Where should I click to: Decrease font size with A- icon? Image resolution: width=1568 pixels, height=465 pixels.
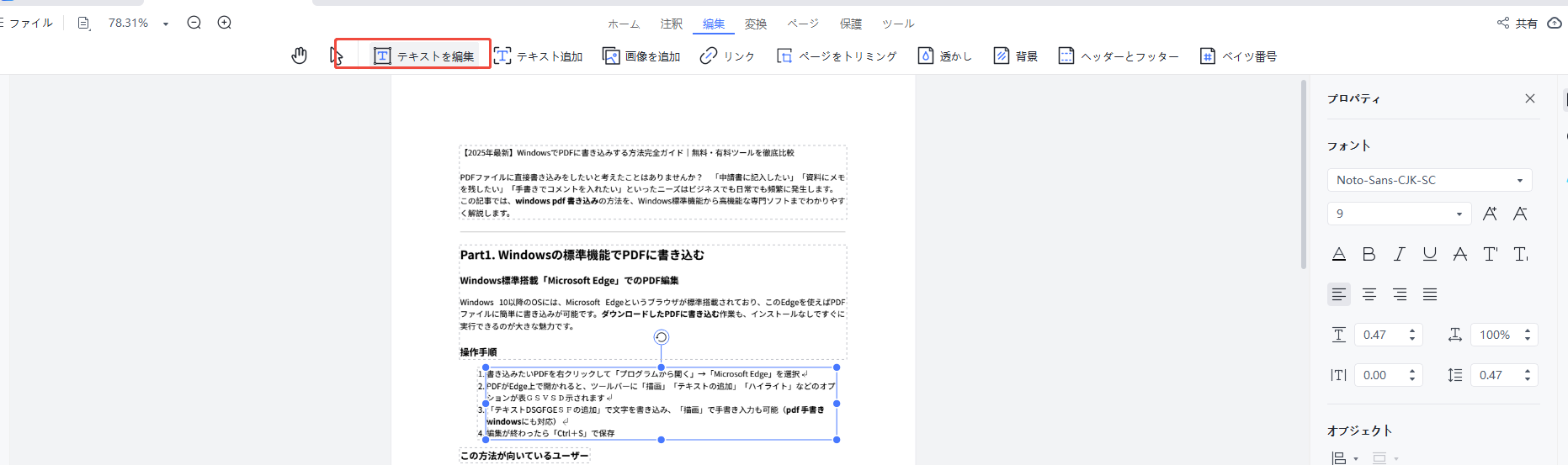pos(1520,214)
